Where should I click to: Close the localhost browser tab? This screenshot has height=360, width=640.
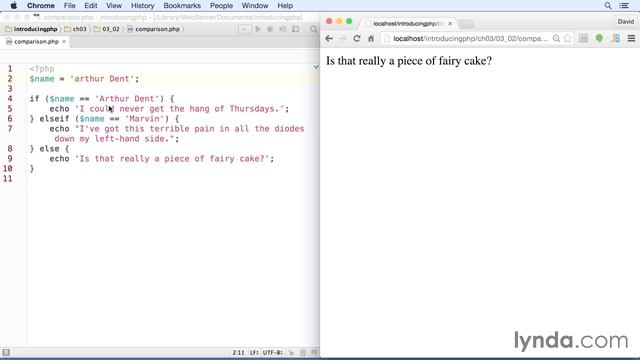point(450,24)
